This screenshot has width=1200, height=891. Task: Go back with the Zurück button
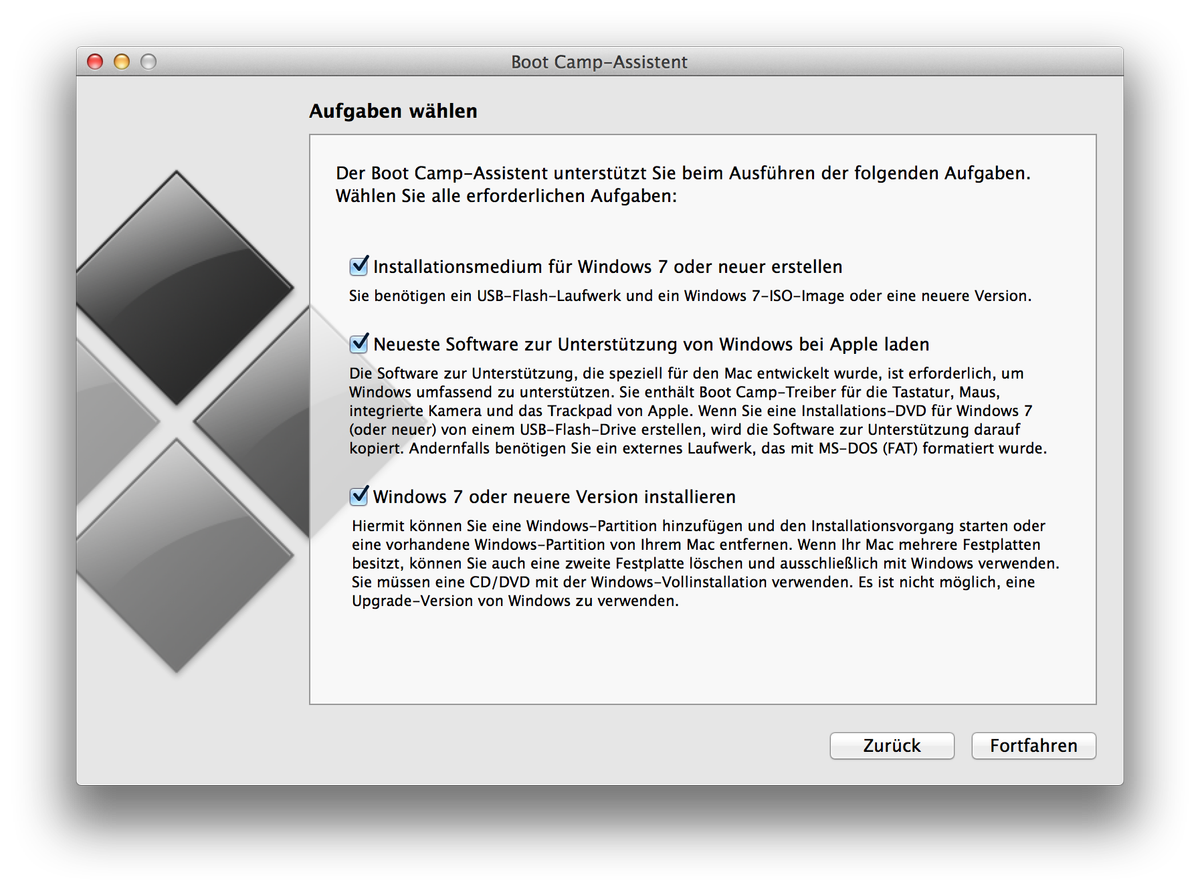tap(892, 746)
